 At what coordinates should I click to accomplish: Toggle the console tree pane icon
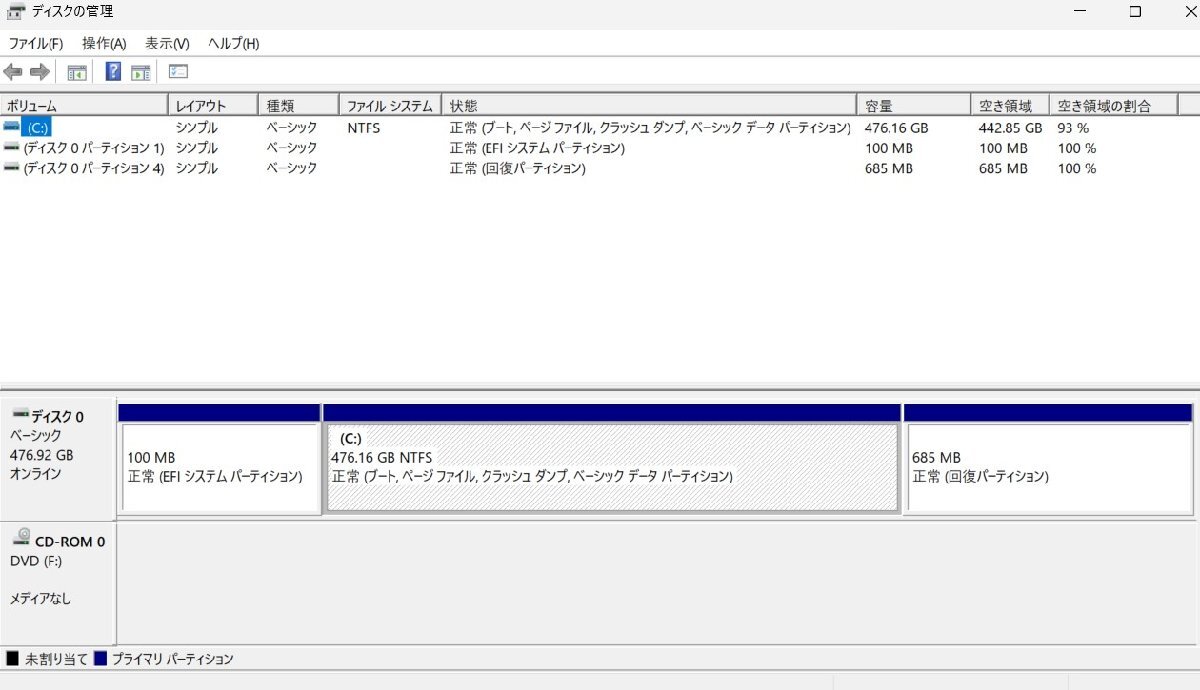point(77,72)
